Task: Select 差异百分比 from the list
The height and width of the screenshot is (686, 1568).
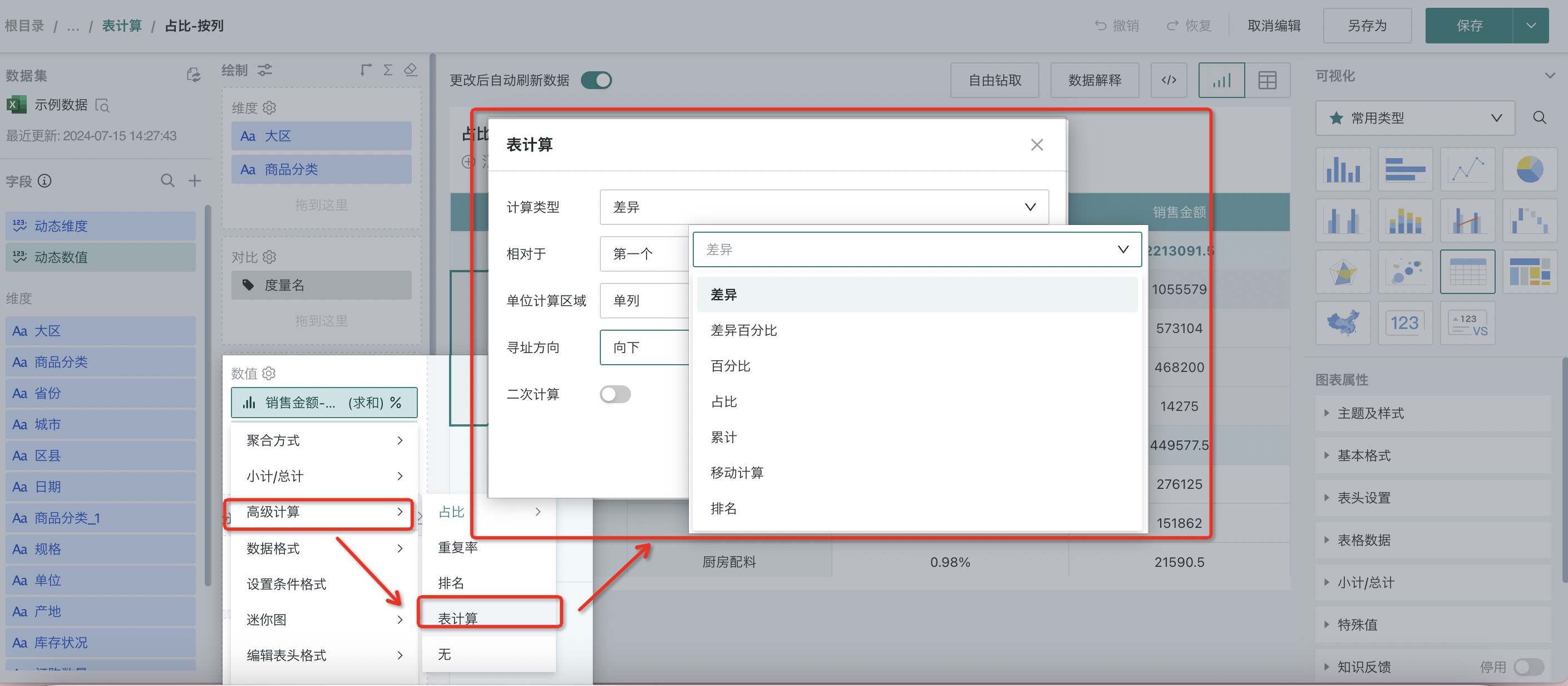Action: [x=743, y=330]
